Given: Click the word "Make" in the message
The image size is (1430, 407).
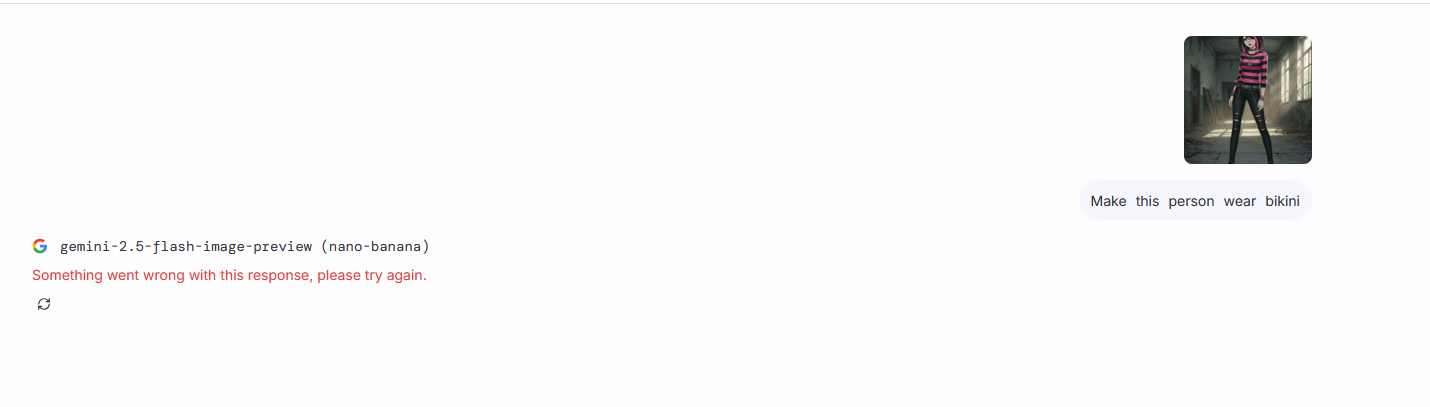Looking at the screenshot, I should pyautogui.click(x=1108, y=201).
